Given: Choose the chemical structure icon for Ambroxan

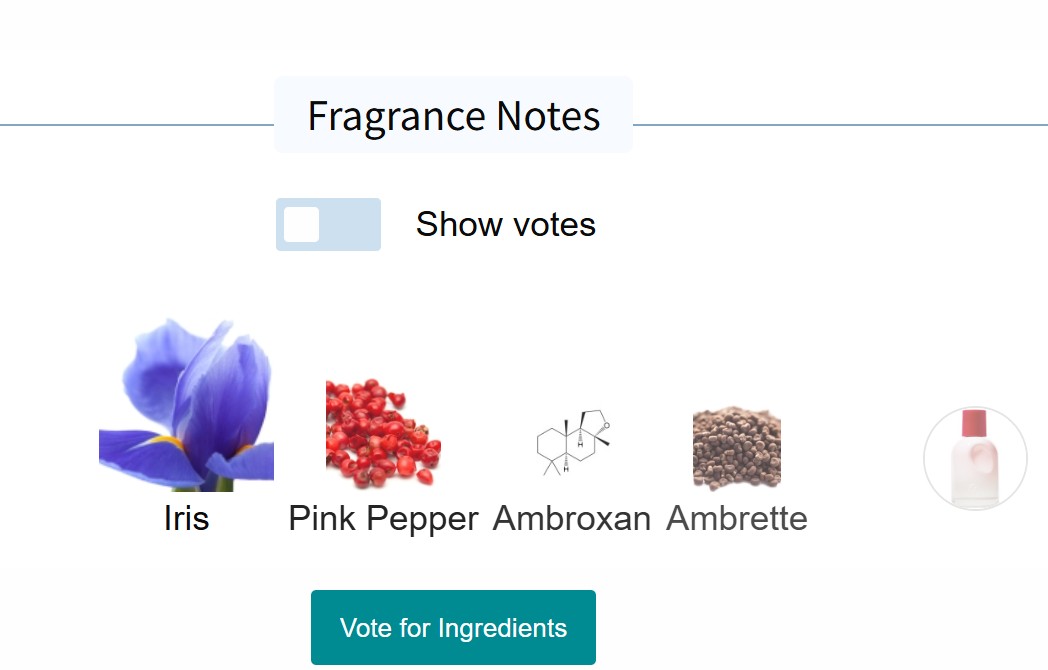Looking at the screenshot, I should (x=572, y=444).
